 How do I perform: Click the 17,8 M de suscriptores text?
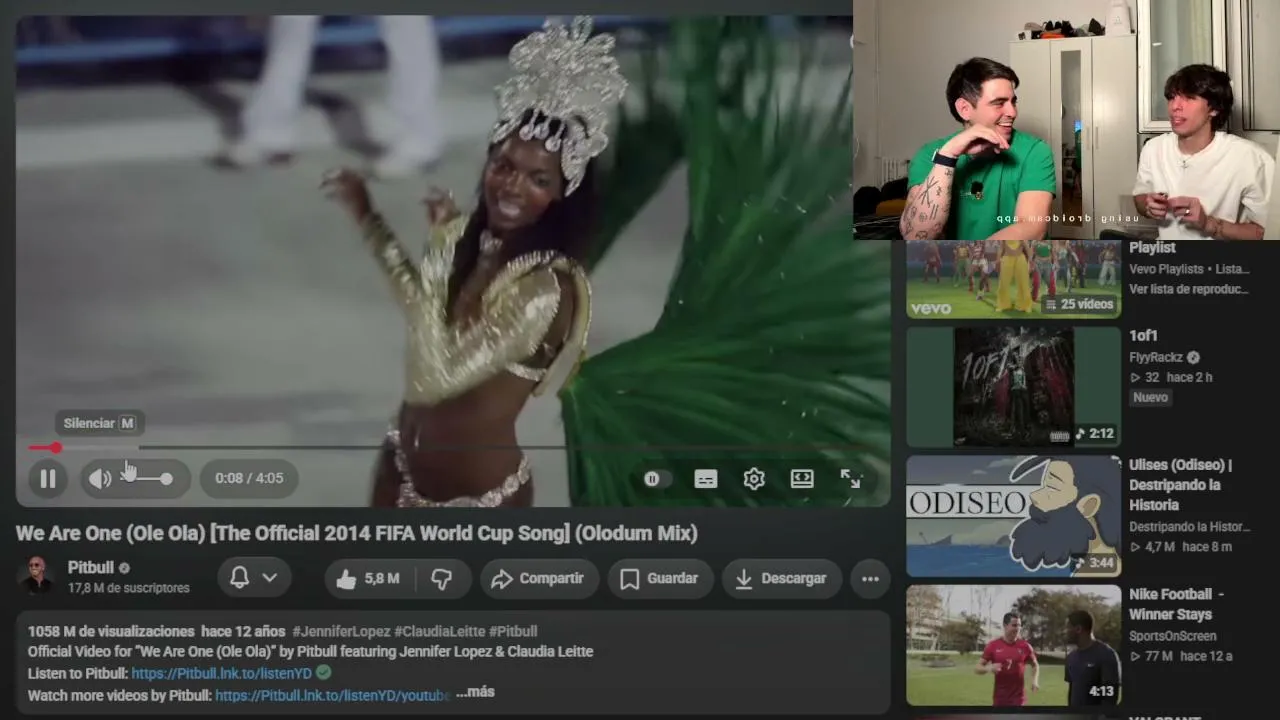129,588
